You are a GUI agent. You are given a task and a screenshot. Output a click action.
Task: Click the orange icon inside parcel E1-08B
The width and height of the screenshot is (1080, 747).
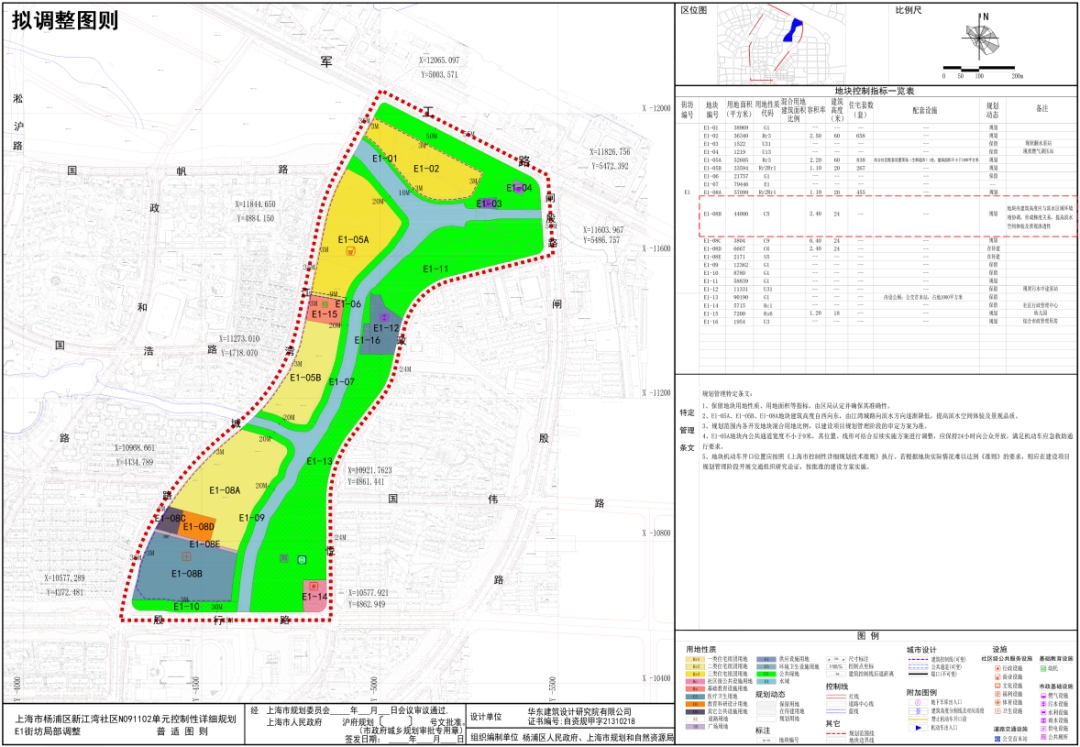185,556
